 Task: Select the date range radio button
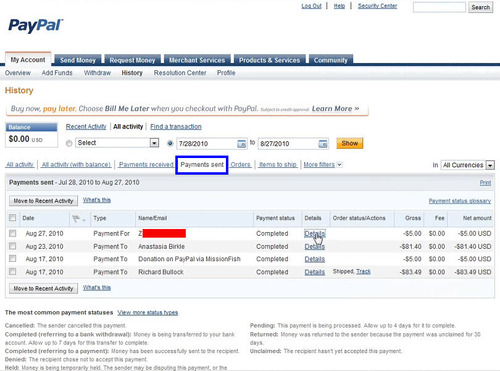170,143
